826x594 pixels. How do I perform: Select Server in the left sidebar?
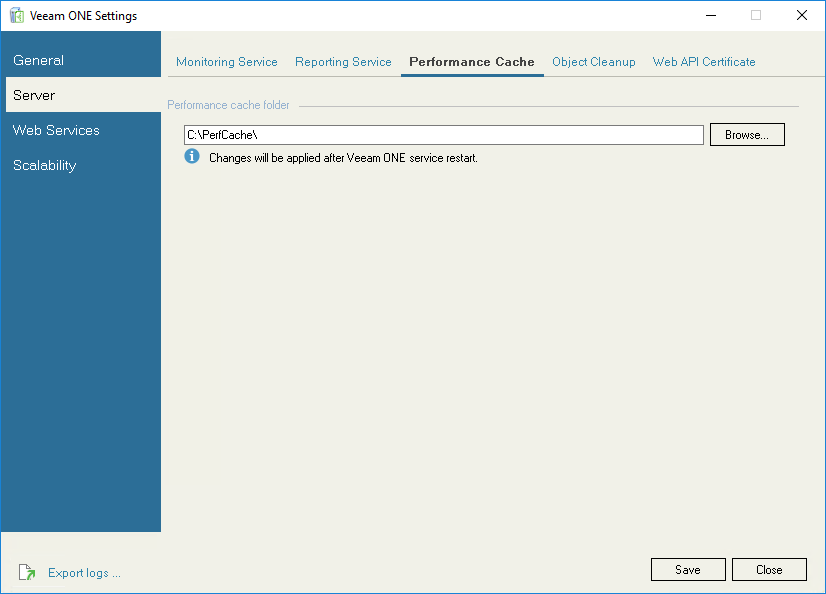(x=33, y=95)
